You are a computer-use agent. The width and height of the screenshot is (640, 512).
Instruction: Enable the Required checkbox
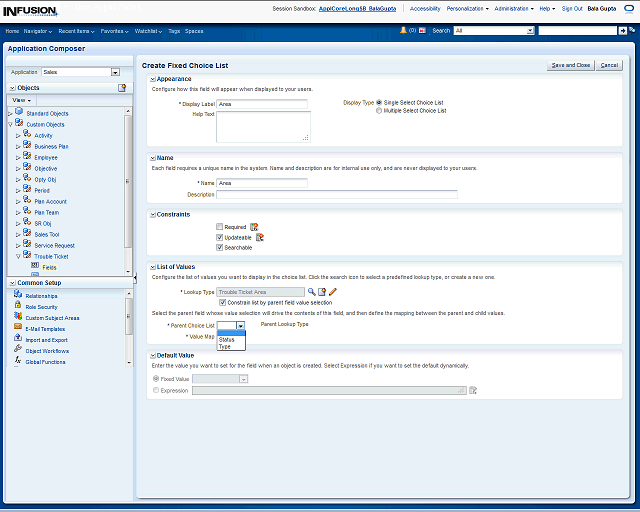tap(220, 227)
